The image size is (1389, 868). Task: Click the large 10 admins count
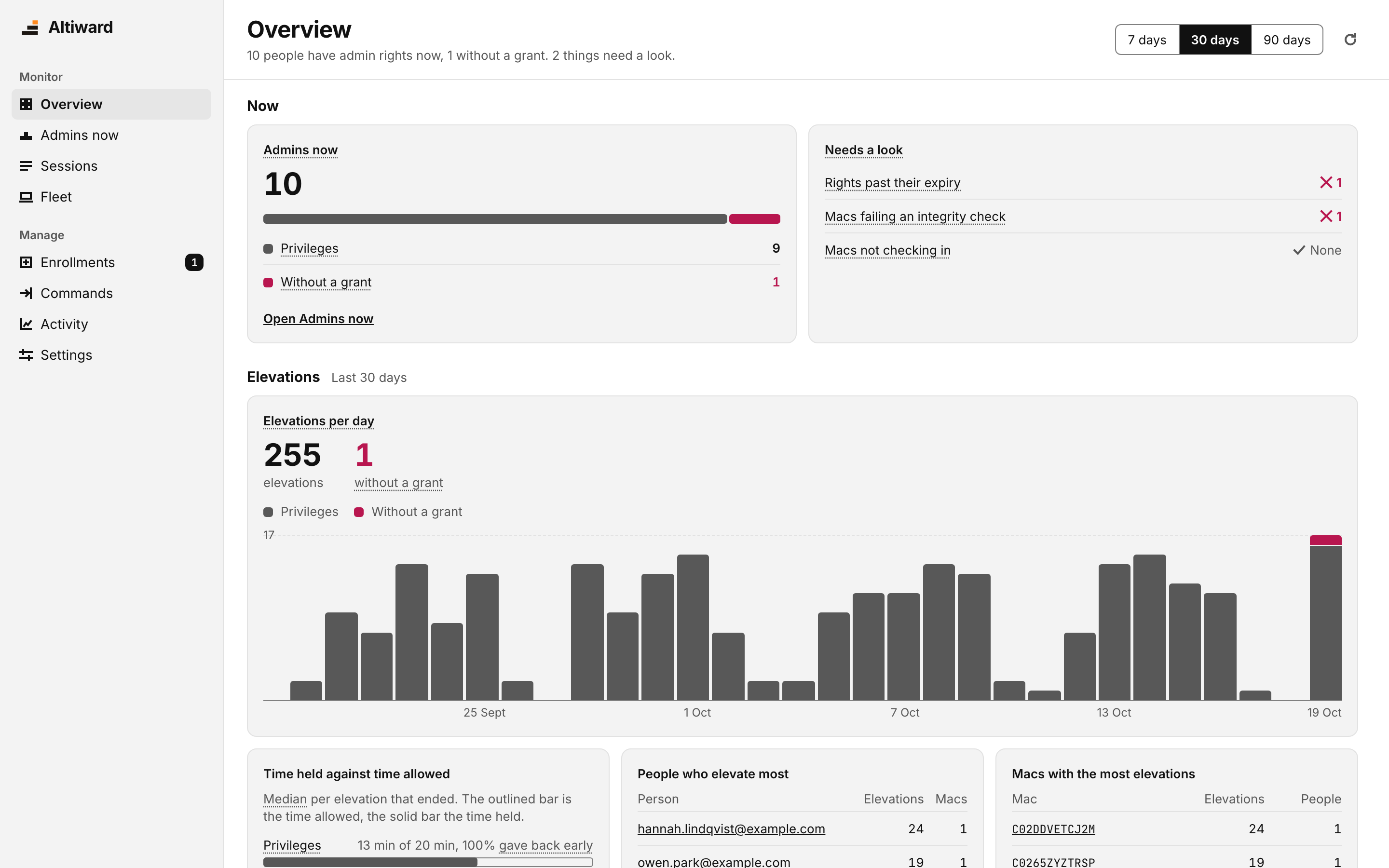[283, 184]
